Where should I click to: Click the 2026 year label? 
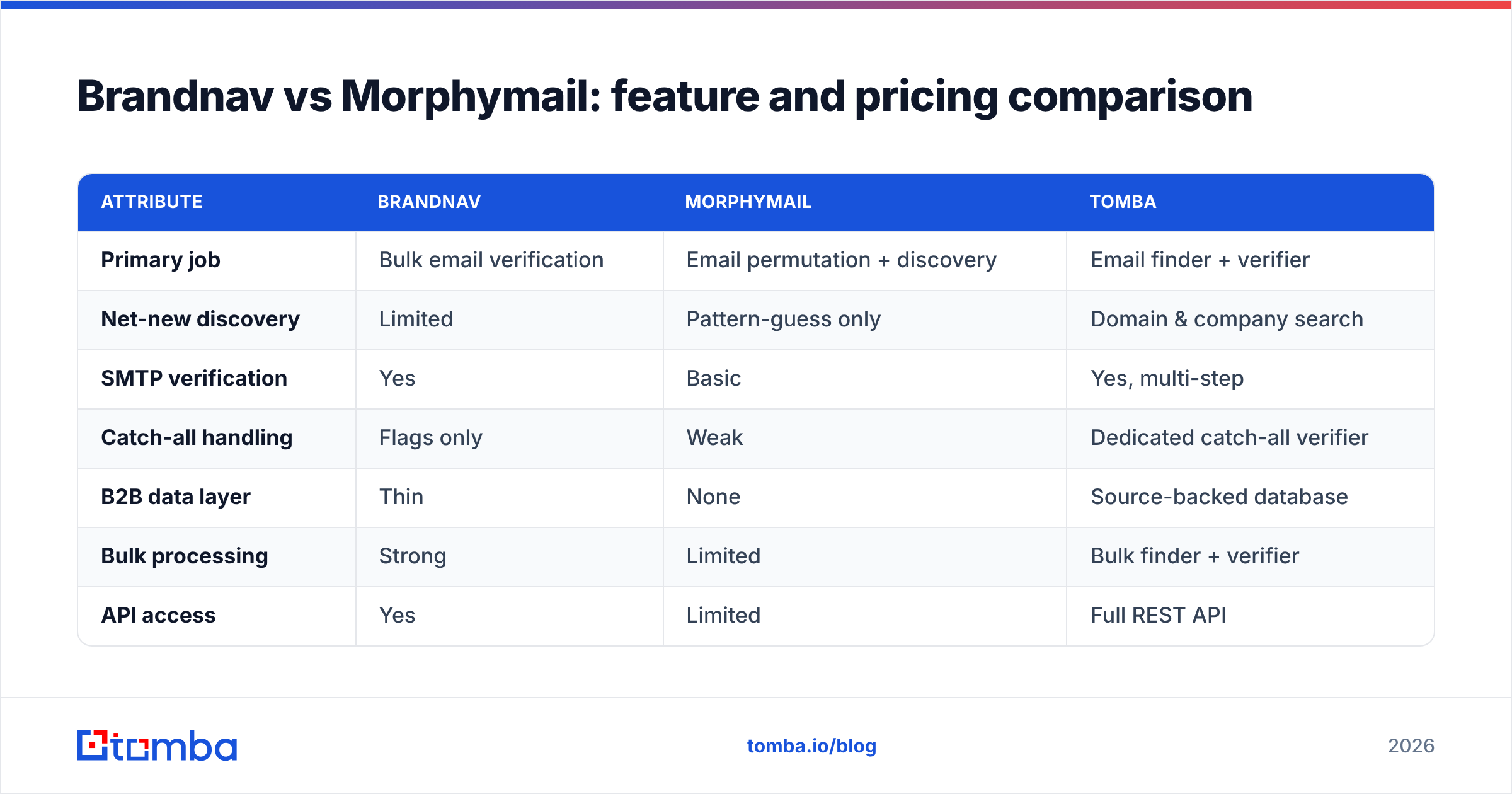coord(1411,746)
